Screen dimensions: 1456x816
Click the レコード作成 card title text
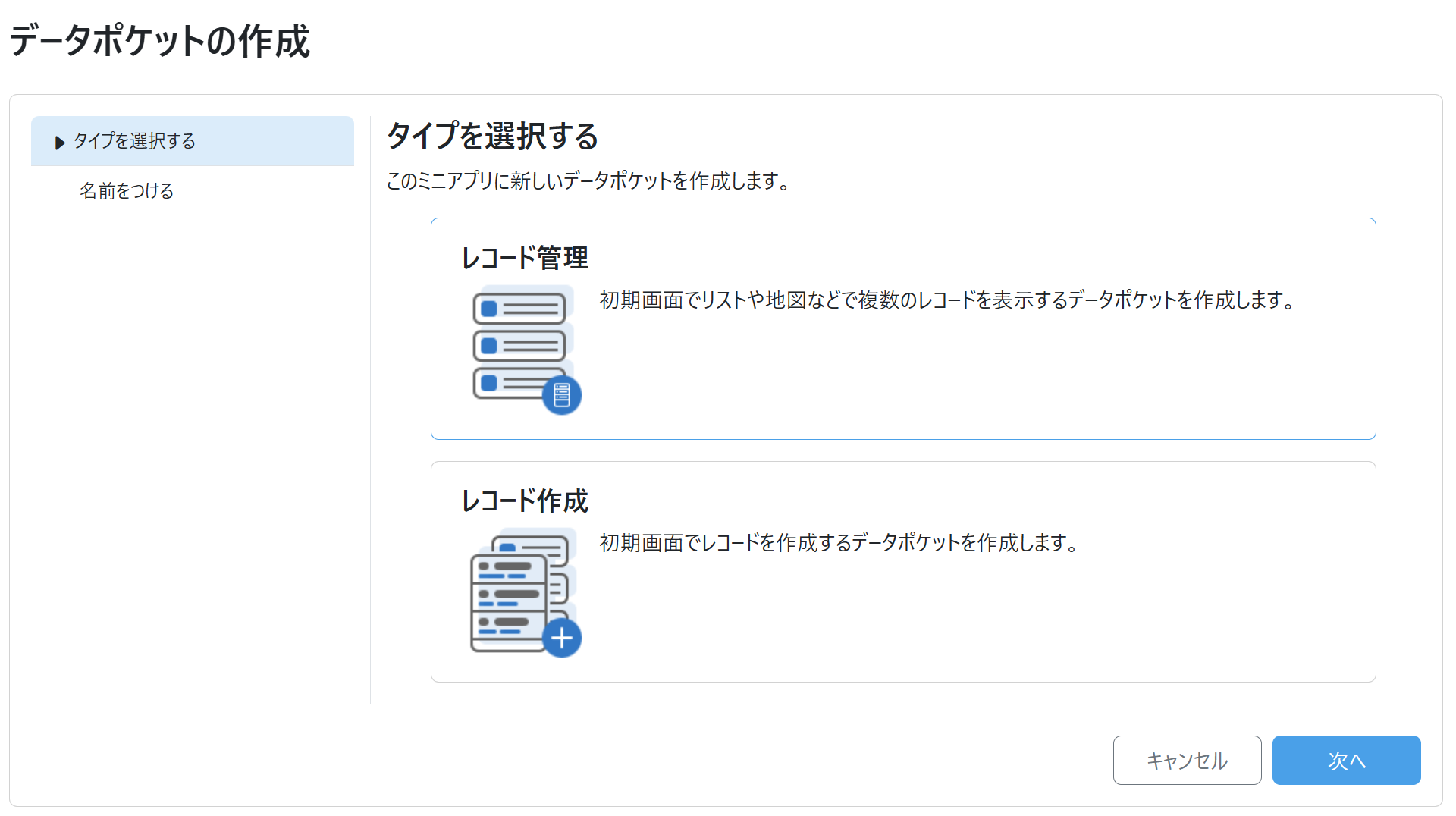click(525, 501)
